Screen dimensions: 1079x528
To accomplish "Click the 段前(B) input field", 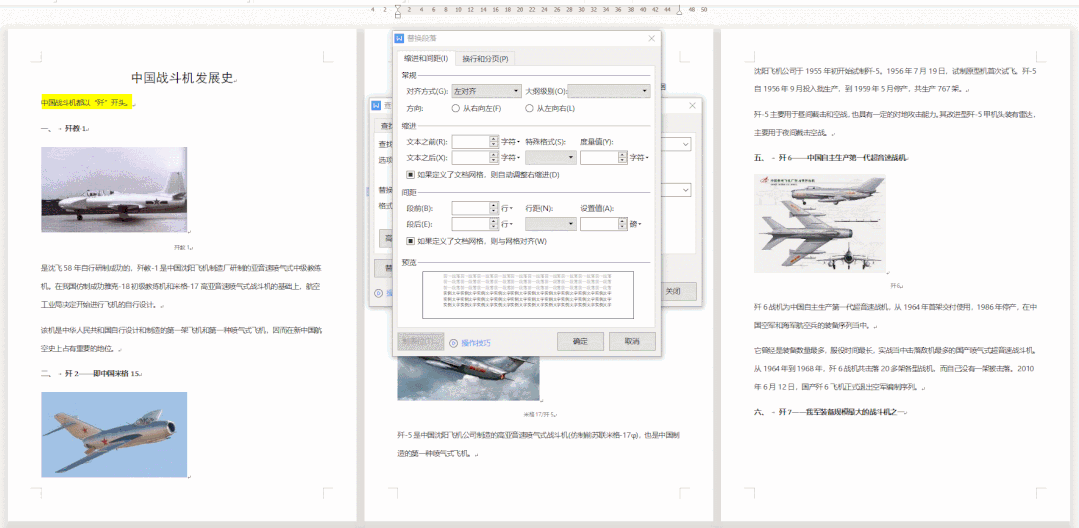I will (x=471, y=207).
